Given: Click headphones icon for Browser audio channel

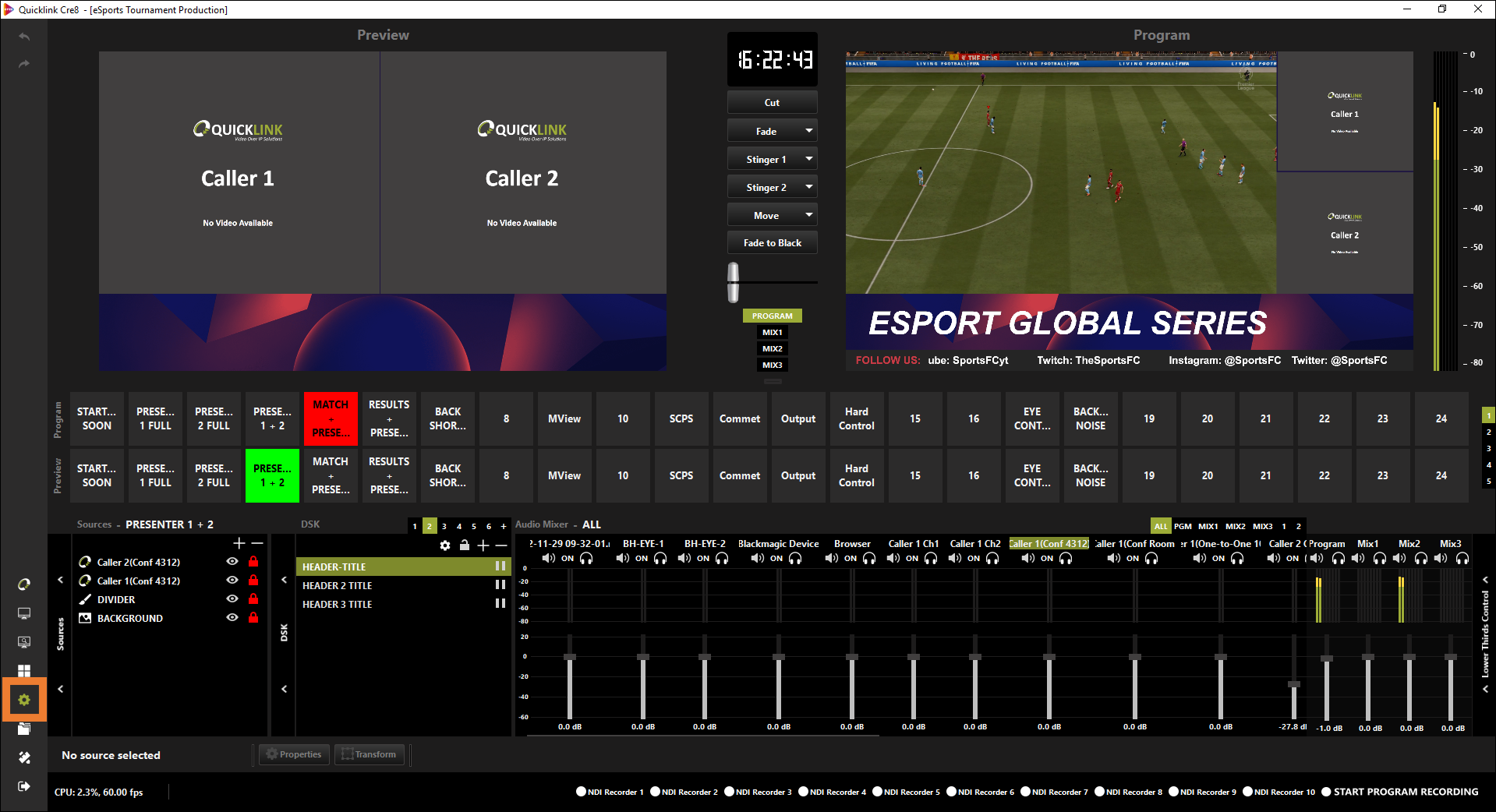Looking at the screenshot, I should (x=869, y=558).
